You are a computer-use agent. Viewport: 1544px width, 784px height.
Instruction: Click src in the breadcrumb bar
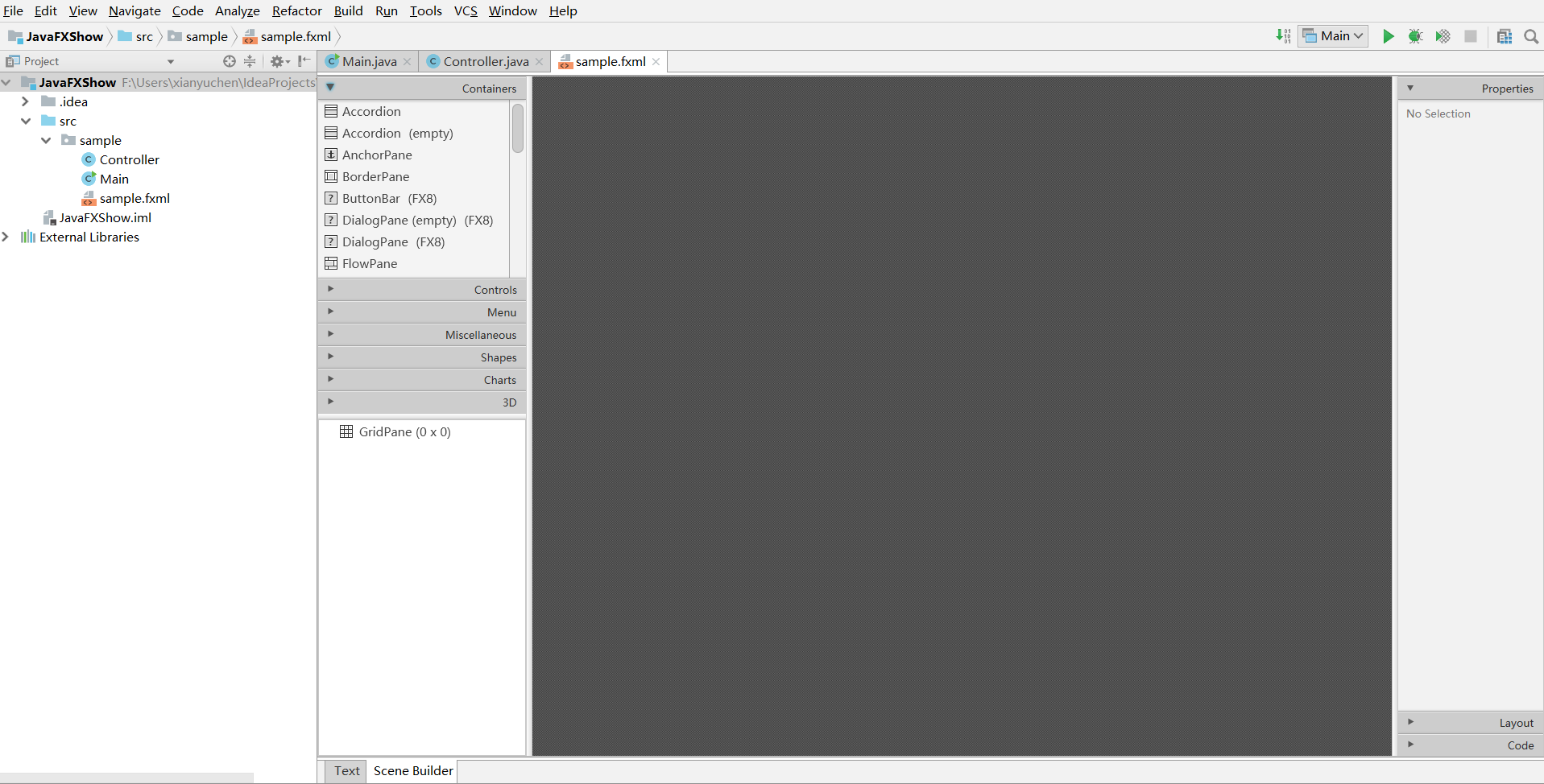coord(136,36)
